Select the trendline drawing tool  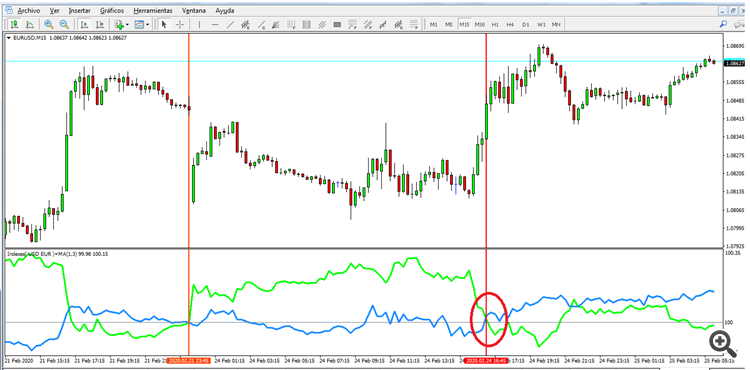[230, 24]
